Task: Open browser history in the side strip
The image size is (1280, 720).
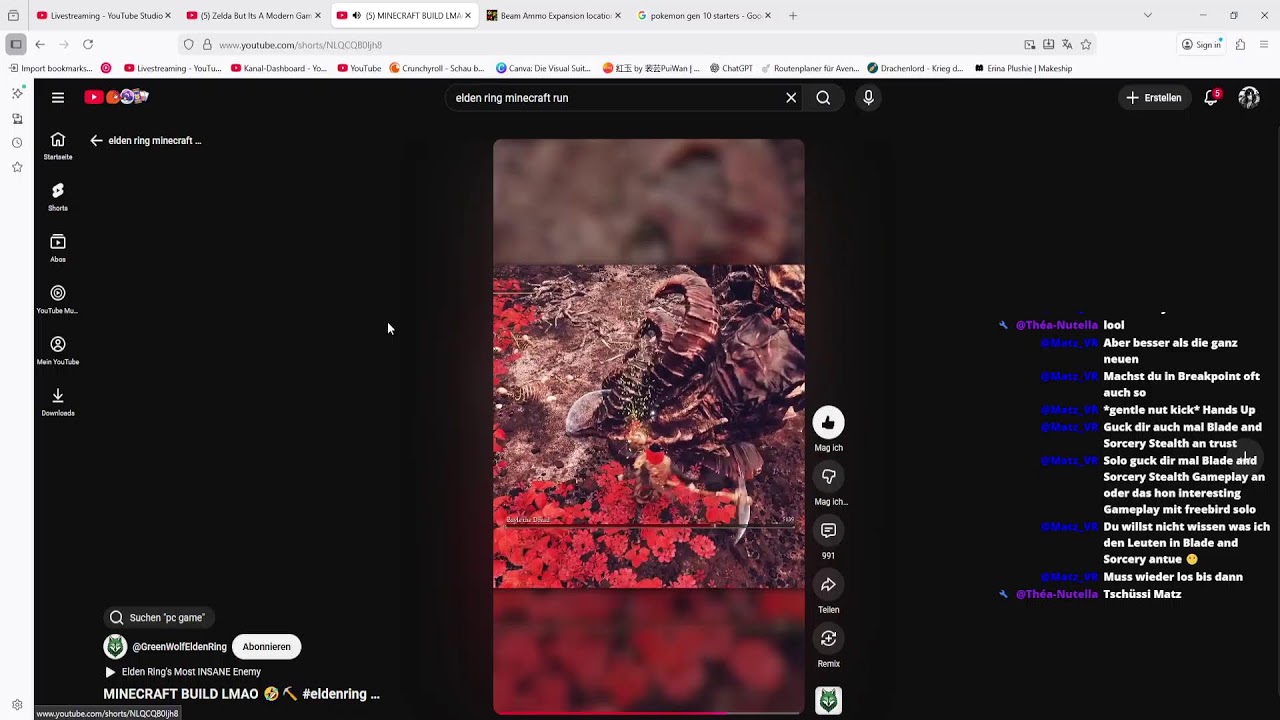Action: coord(17,143)
